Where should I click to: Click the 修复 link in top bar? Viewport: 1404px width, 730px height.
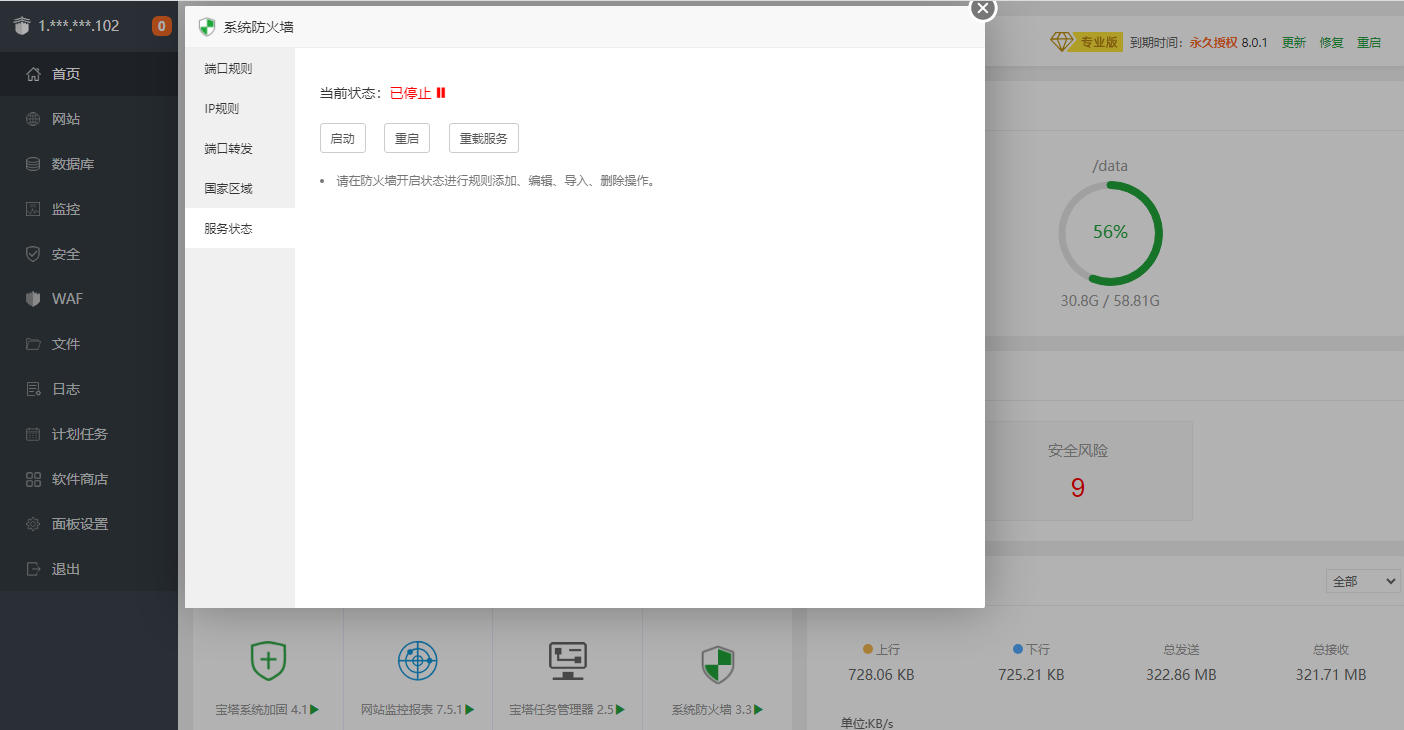click(1332, 43)
